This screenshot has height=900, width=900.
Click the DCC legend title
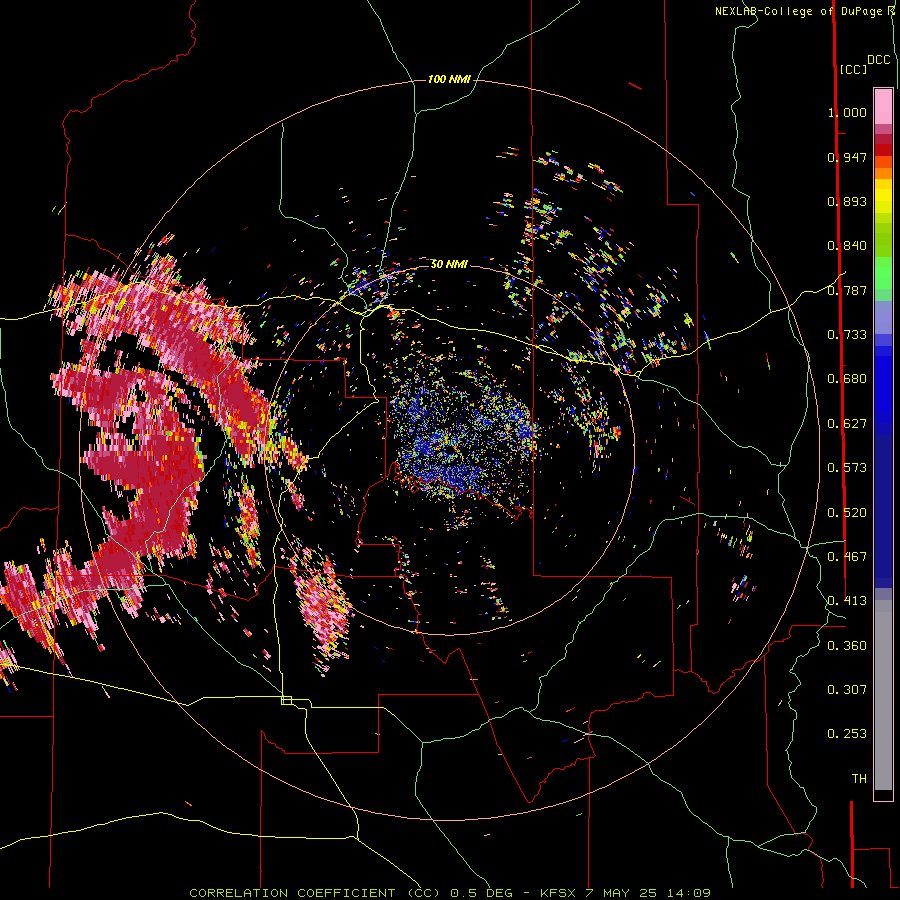pyautogui.click(x=878, y=60)
